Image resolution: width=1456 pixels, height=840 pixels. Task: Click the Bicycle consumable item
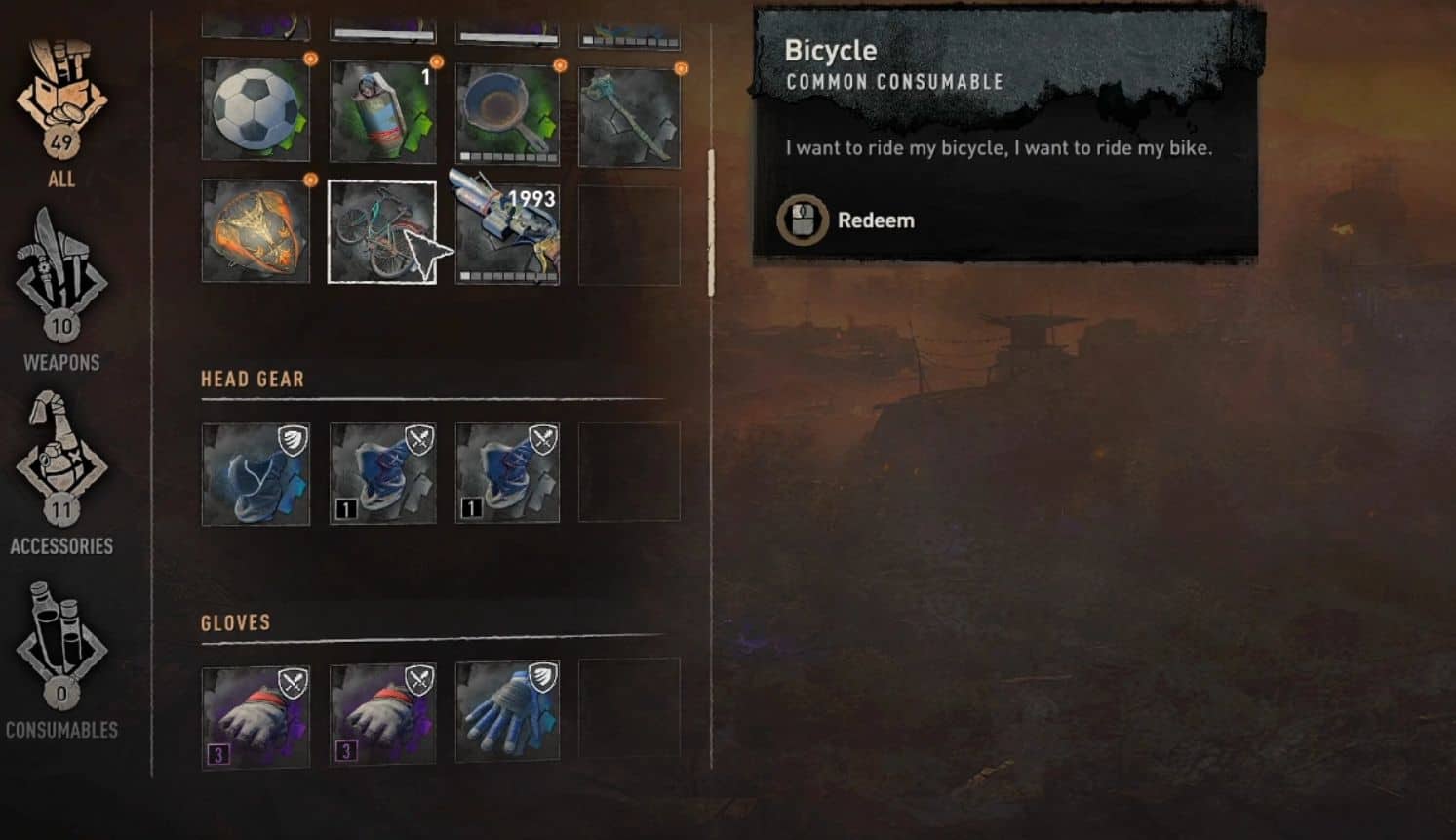382,231
